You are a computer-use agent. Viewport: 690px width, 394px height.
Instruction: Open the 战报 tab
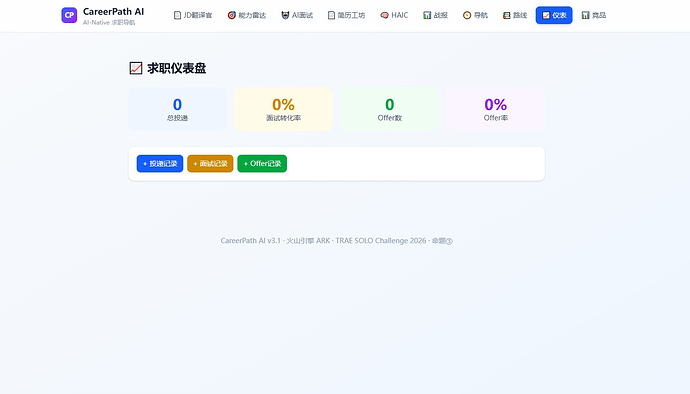[435, 15]
